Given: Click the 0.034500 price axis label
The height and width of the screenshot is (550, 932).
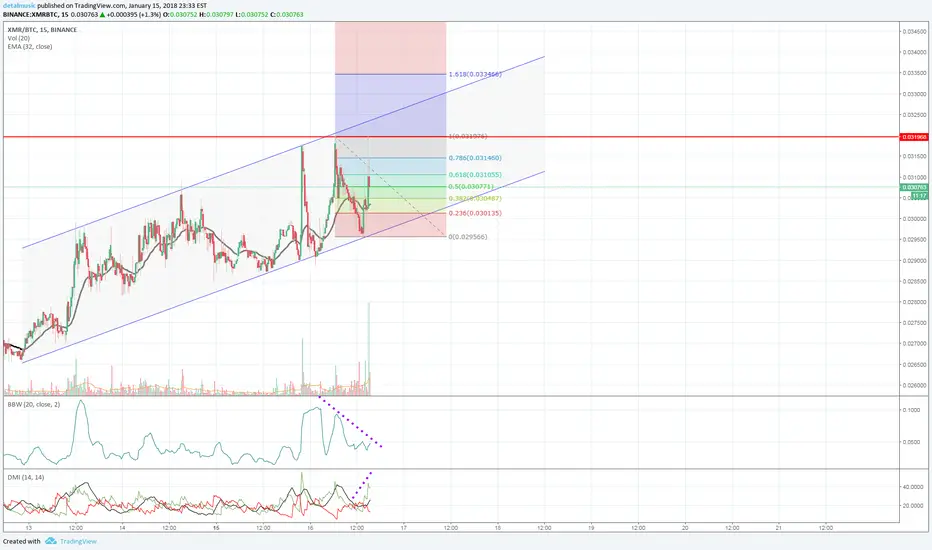Looking at the screenshot, I should (915, 32).
